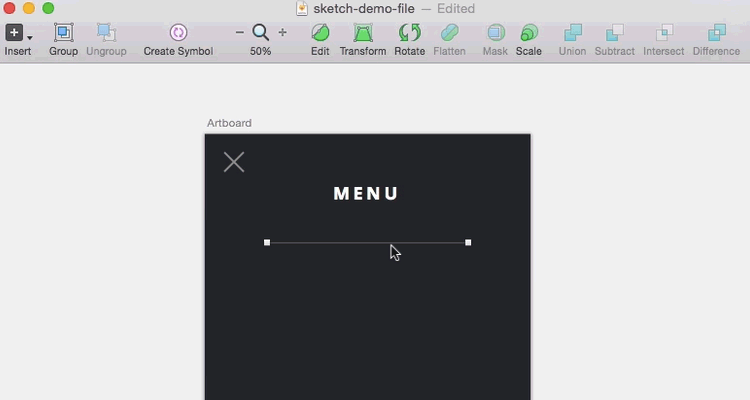Click the Group toolbar icon
Image resolution: width=750 pixels, height=400 pixels.
[x=63, y=34]
